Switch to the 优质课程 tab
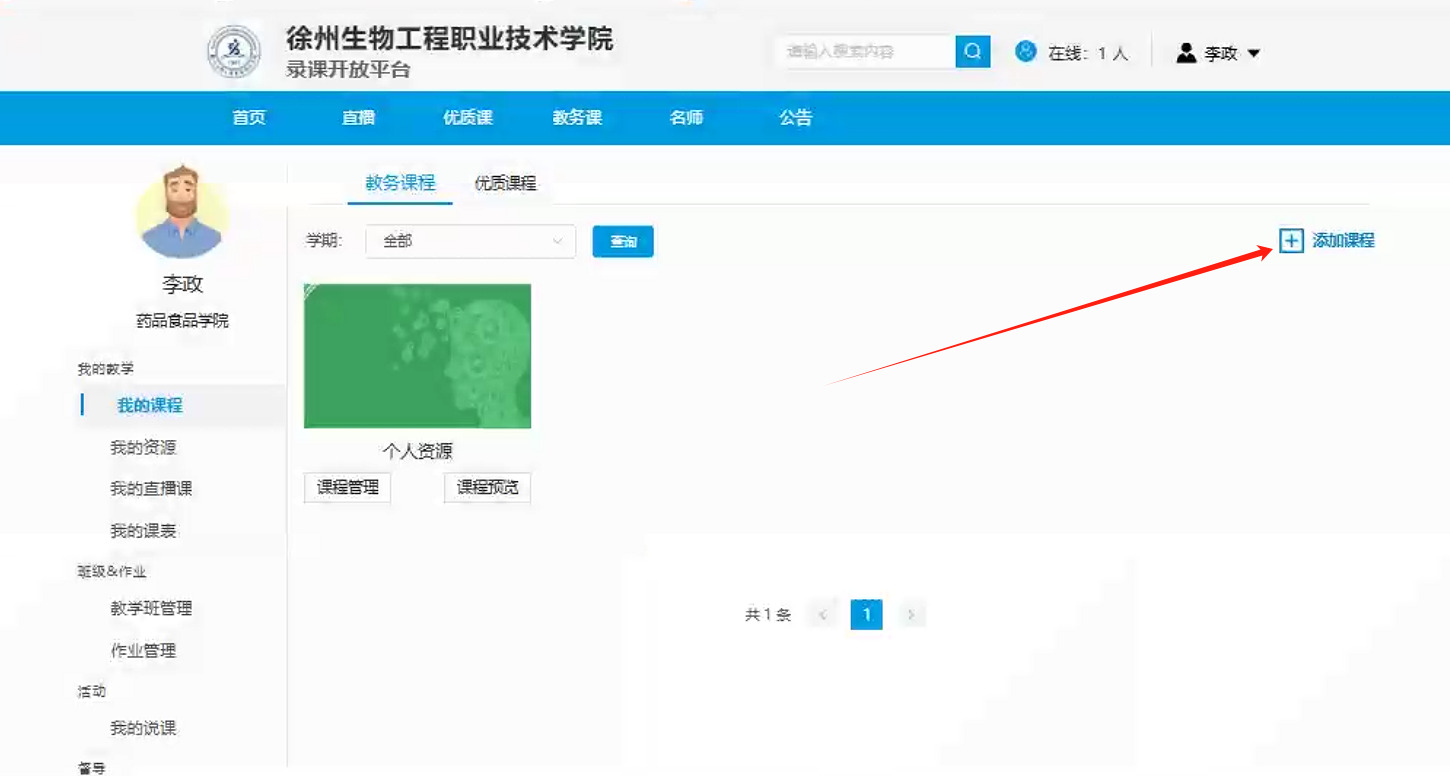Screen dimensions: 1450x776 505,183
